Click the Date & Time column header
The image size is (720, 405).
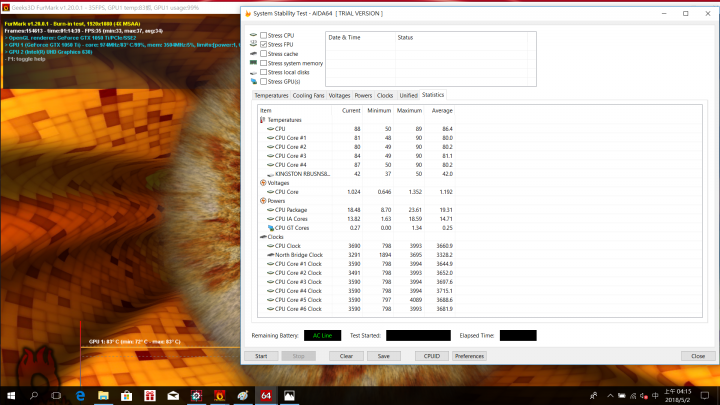(x=360, y=38)
